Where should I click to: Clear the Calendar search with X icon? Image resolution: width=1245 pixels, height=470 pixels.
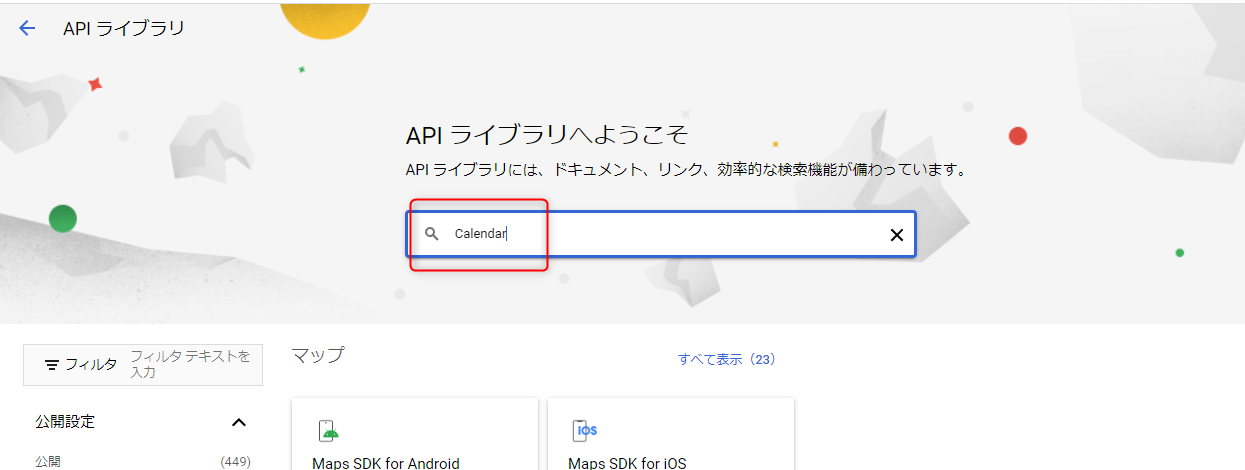tap(896, 235)
